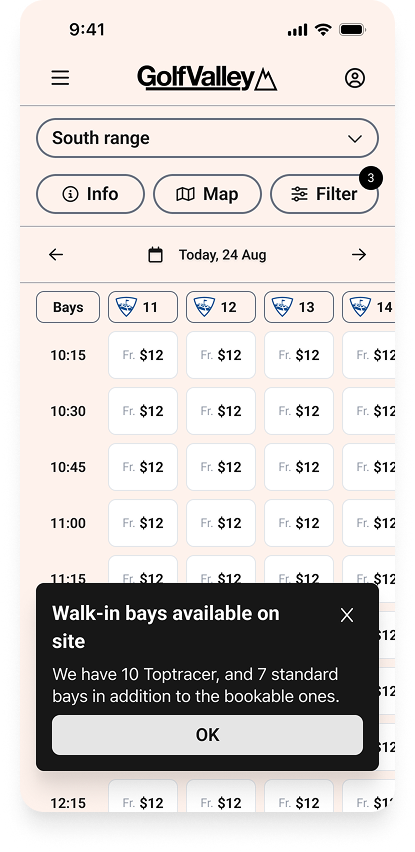Open the calendar date picker icon

[x=156, y=254]
